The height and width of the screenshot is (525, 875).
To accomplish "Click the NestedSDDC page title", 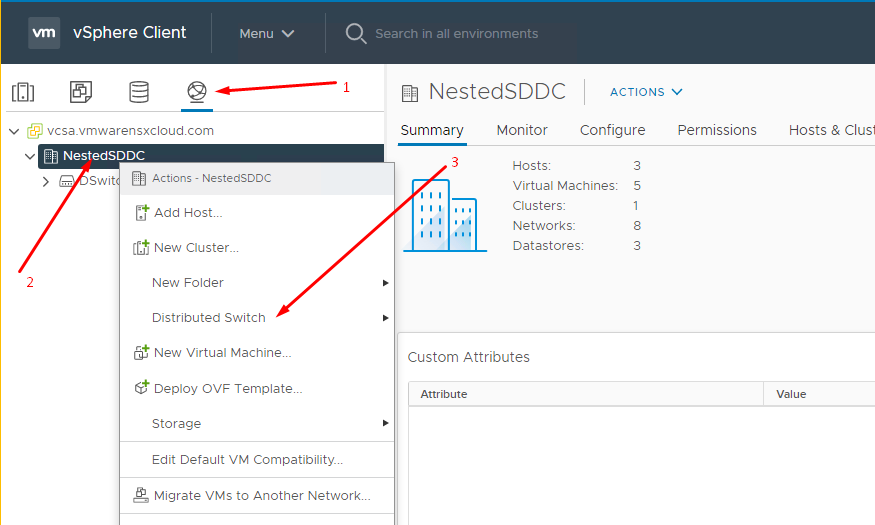I will click(x=497, y=92).
